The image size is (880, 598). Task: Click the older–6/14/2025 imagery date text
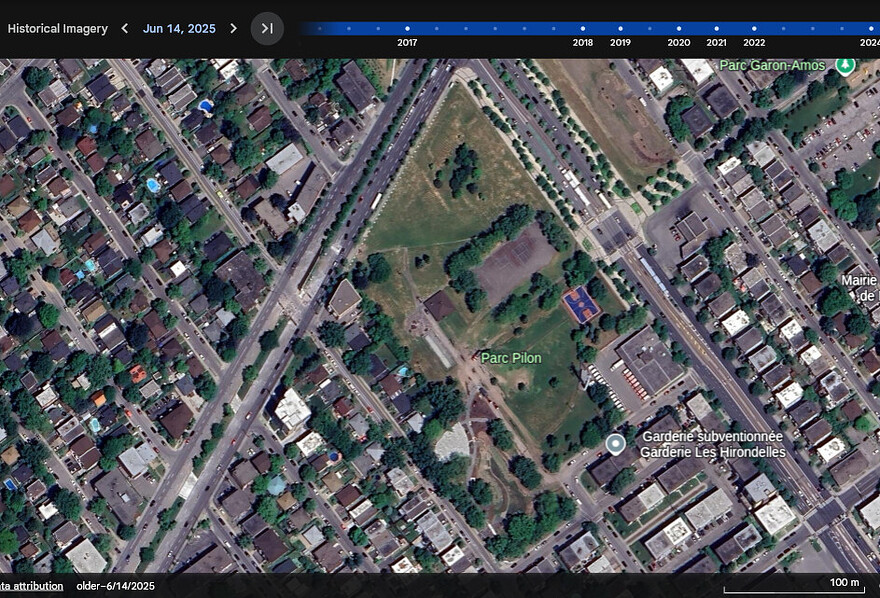(x=116, y=586)
